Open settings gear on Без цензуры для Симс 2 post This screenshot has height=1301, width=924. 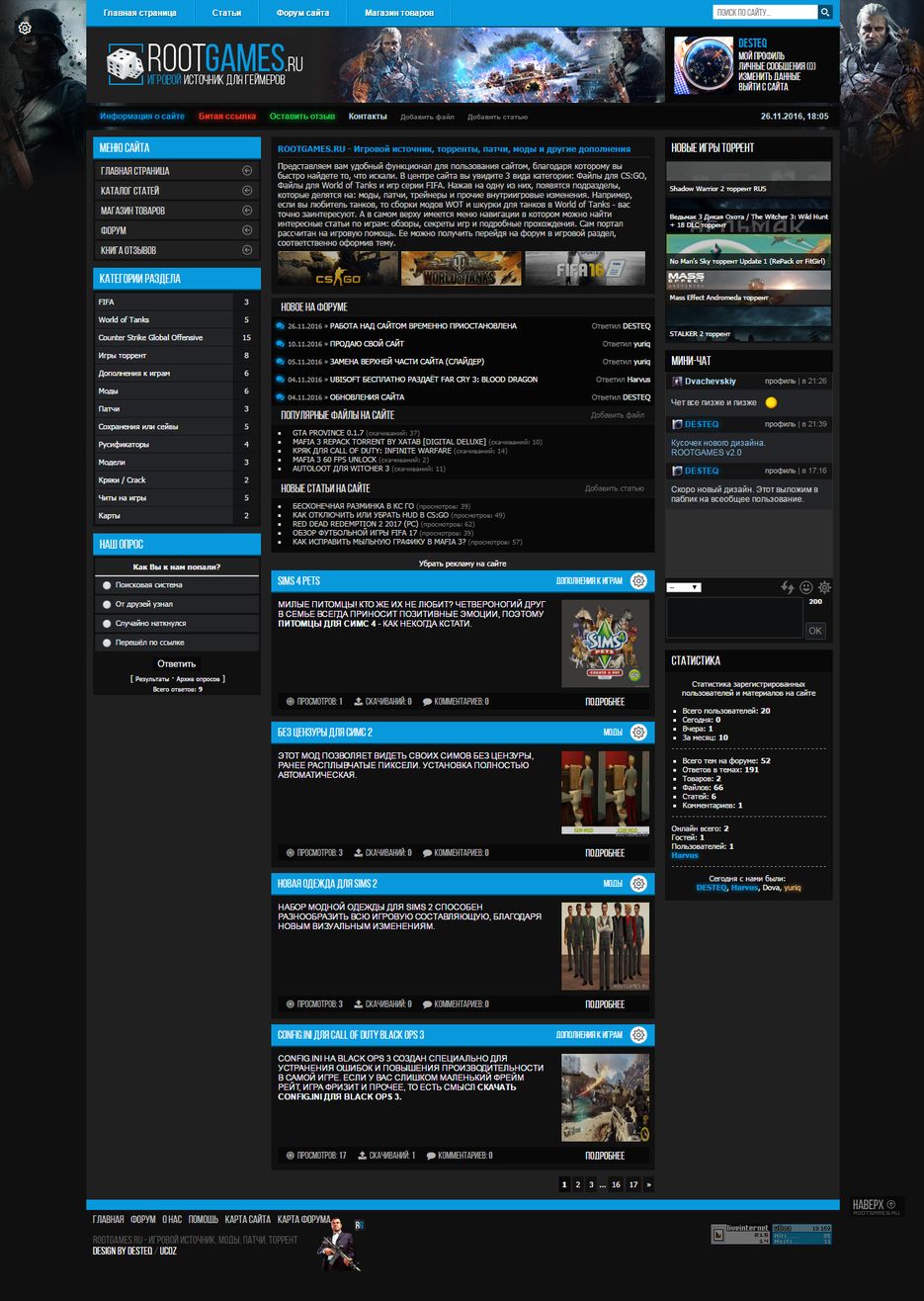click(x=638, y=733)
